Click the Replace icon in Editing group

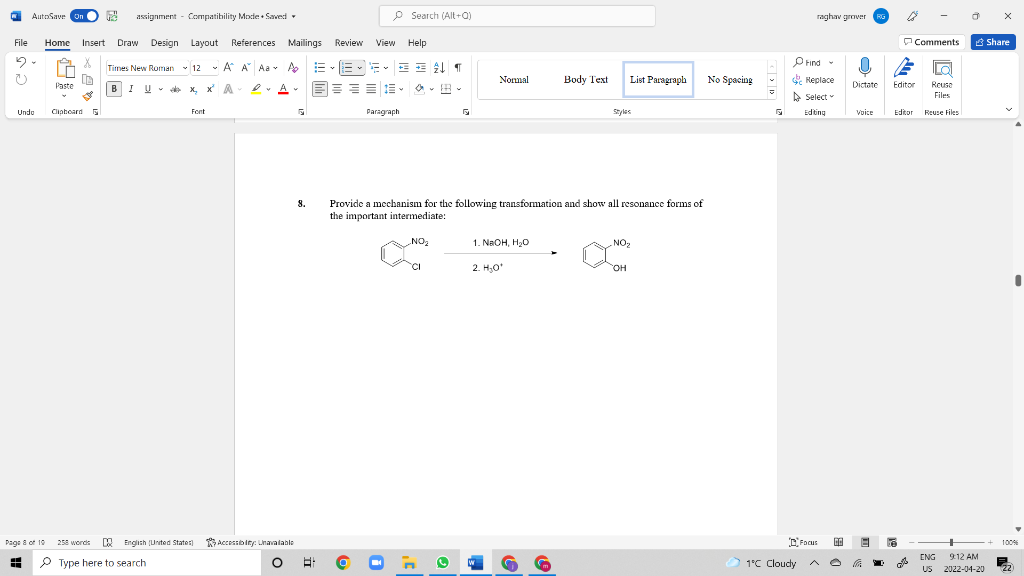coord(799,77)
